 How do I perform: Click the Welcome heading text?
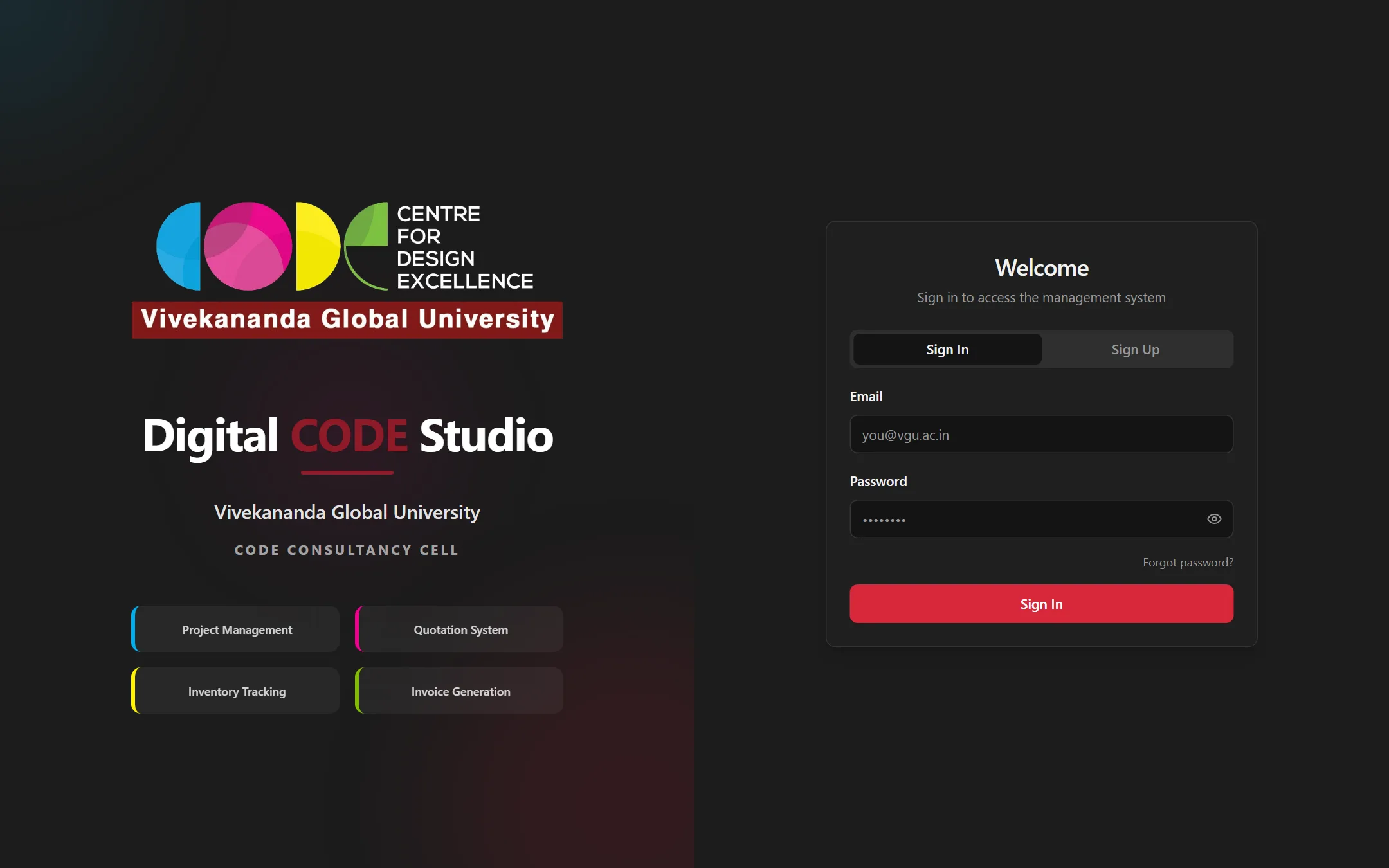(x=1042, y=268)
